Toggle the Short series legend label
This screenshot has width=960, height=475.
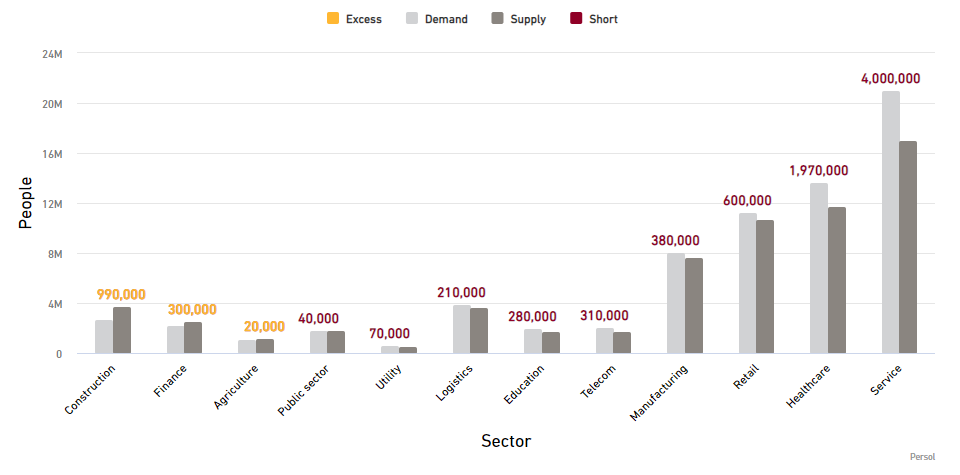(x=604, y=19)
